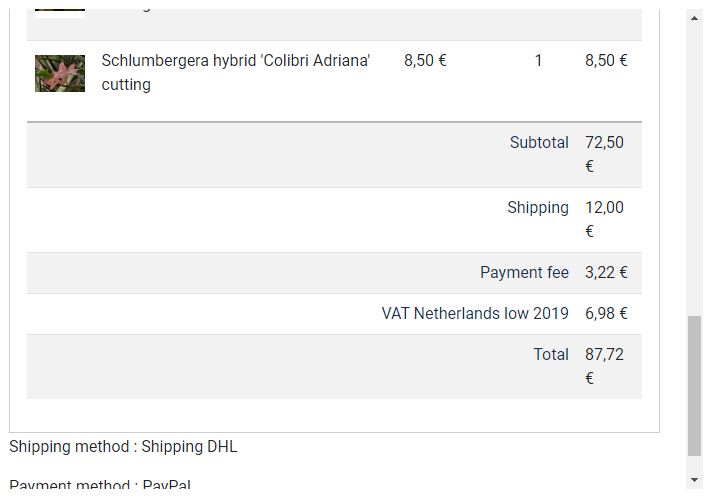
Task: Click the Subtotal label
Action: 538,143
